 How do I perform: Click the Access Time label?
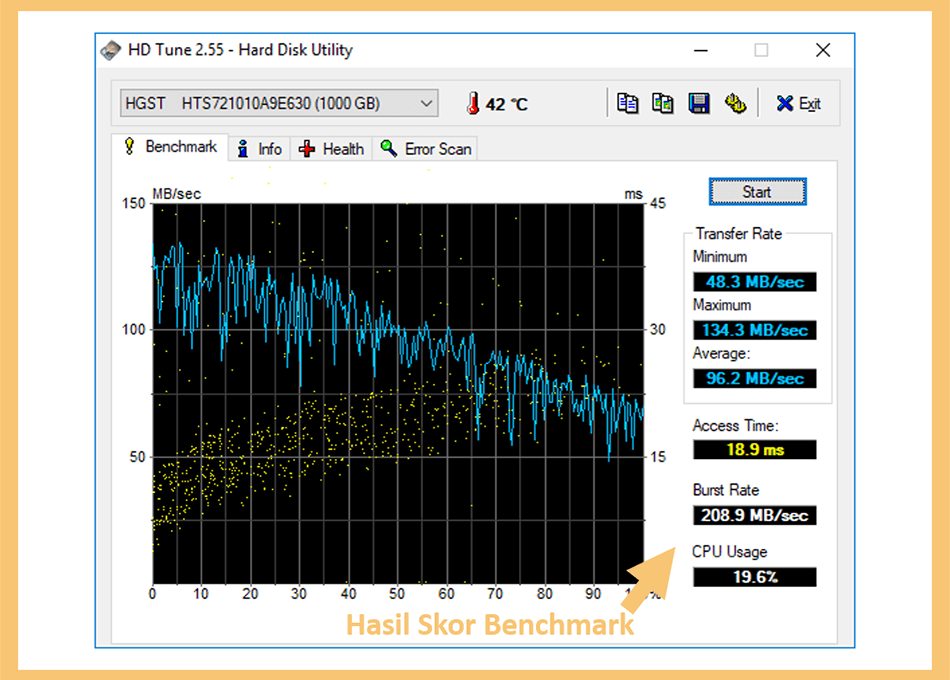click(735, 425)
